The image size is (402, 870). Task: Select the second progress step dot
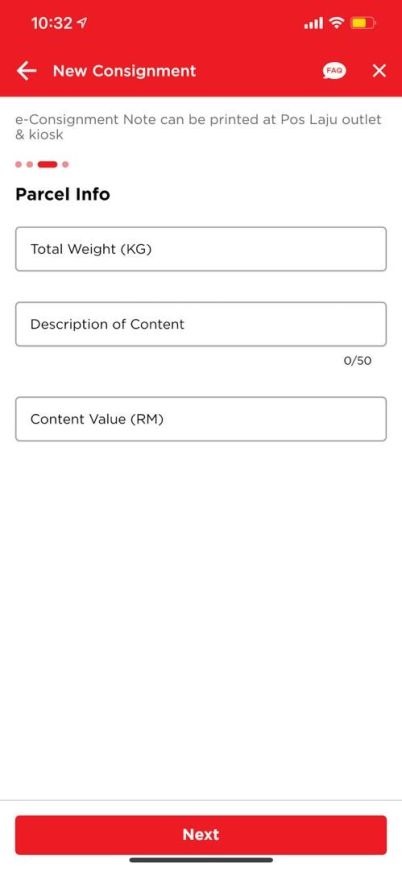(x=30, y=164)
